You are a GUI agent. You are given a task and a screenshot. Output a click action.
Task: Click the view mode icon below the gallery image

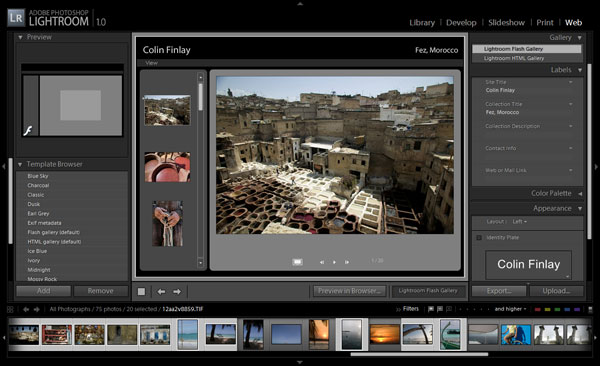coord(297,262)
